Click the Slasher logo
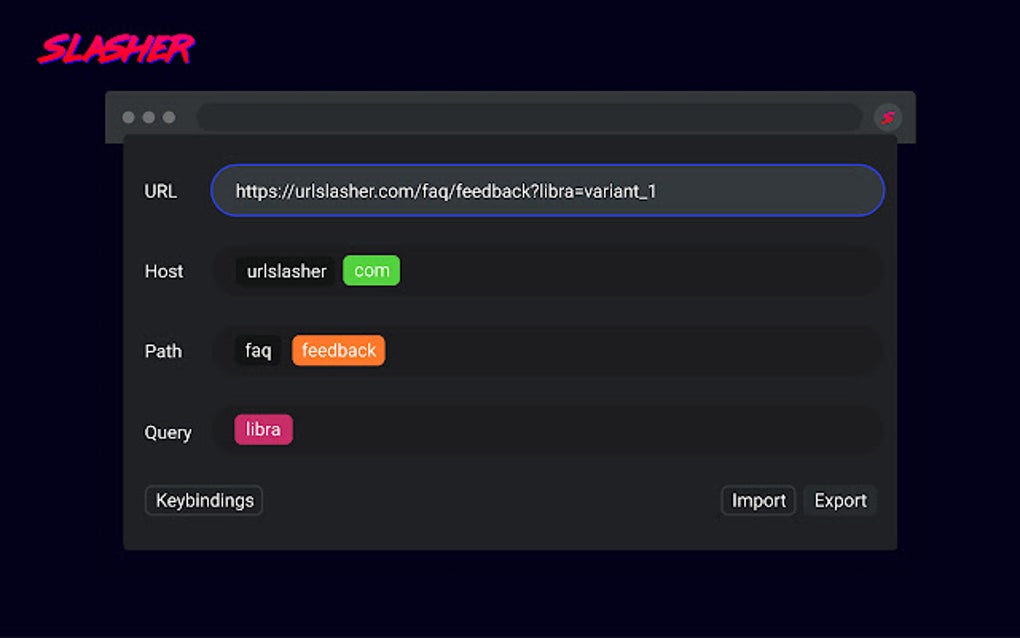This screenshot has width=1020, height=638. click(116, 48)
